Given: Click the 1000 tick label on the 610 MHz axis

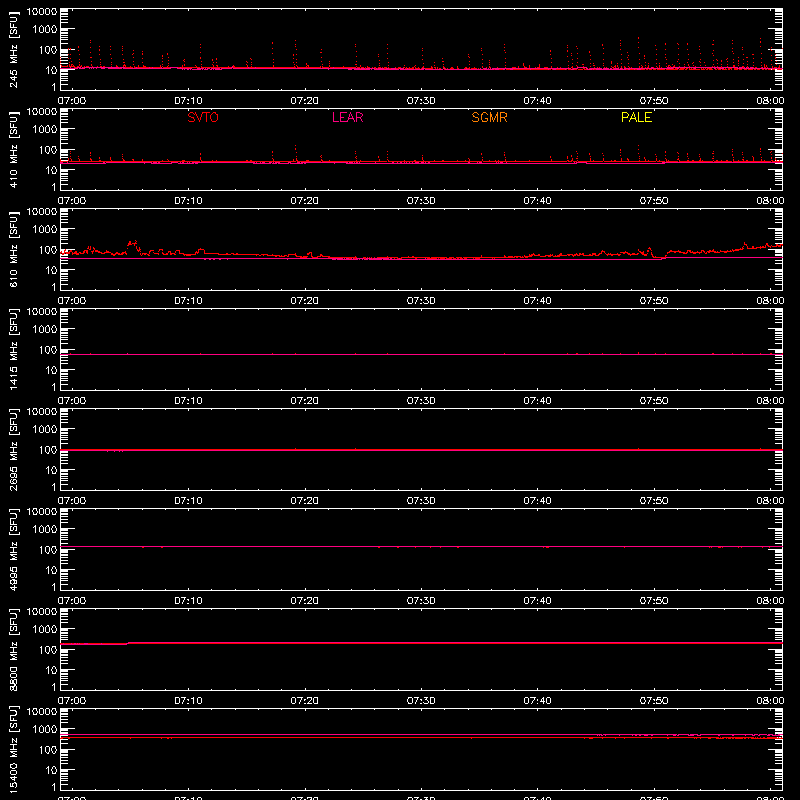Looking at the screenshot, I should point(45,230).
